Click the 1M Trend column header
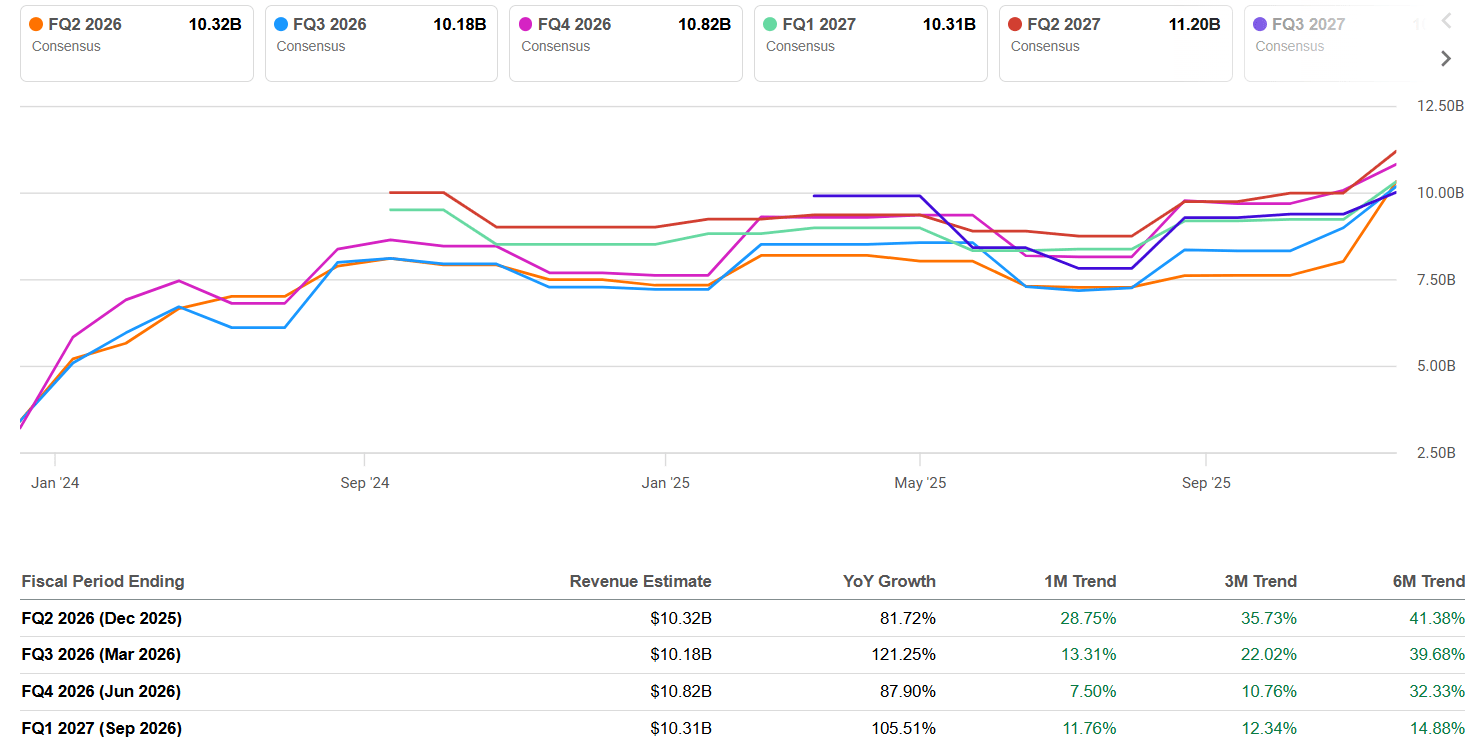This screenshot has width=1471, height=744. [1081, 581]
